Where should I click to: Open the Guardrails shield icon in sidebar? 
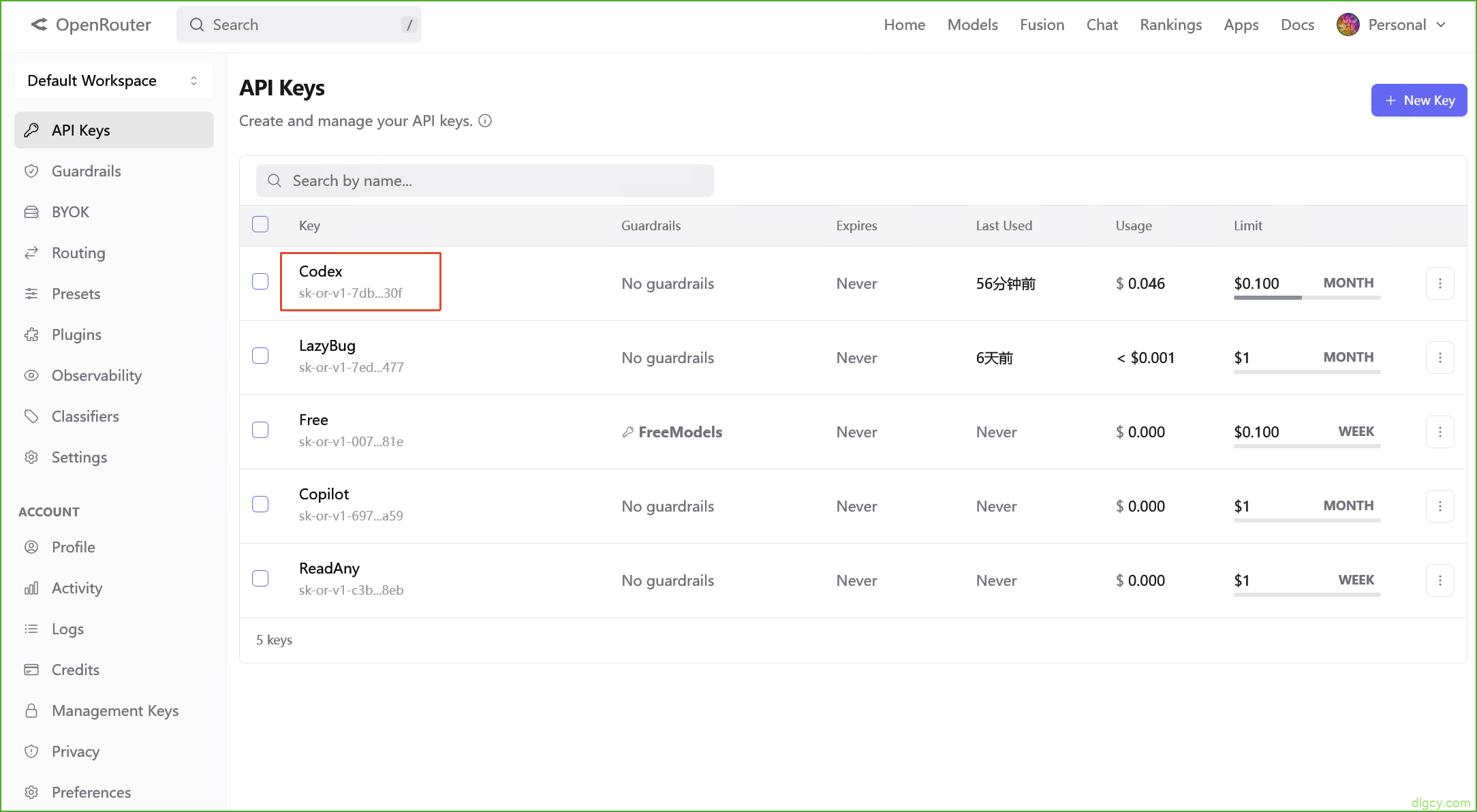[x=31, y=171]
